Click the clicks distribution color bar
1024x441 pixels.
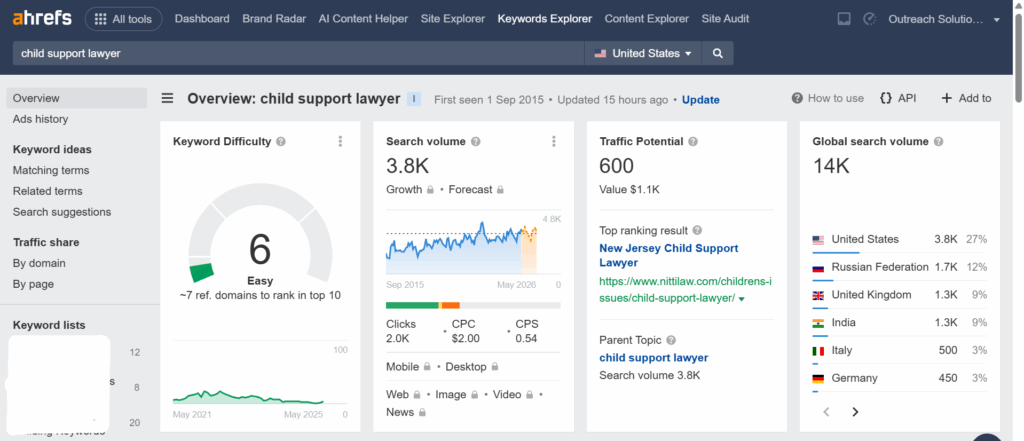coord(473,305)
